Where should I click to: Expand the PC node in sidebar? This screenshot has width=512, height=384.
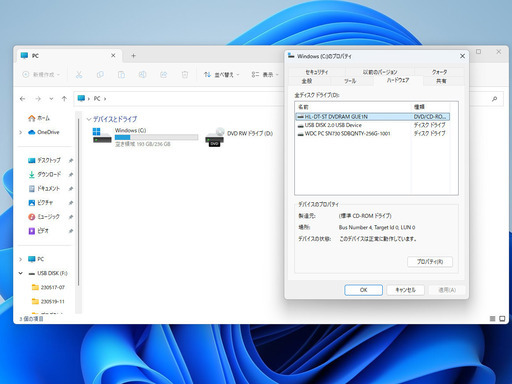(x=21, y=259)
